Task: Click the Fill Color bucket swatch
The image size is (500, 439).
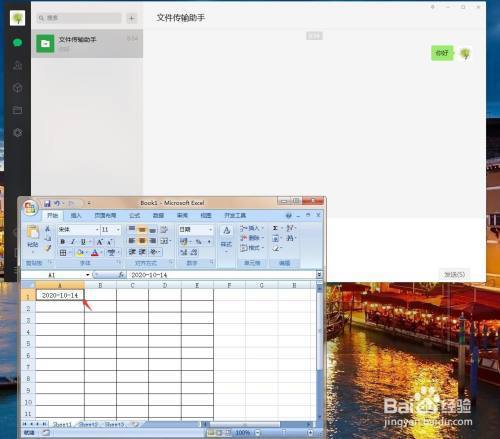Action: 80,253
